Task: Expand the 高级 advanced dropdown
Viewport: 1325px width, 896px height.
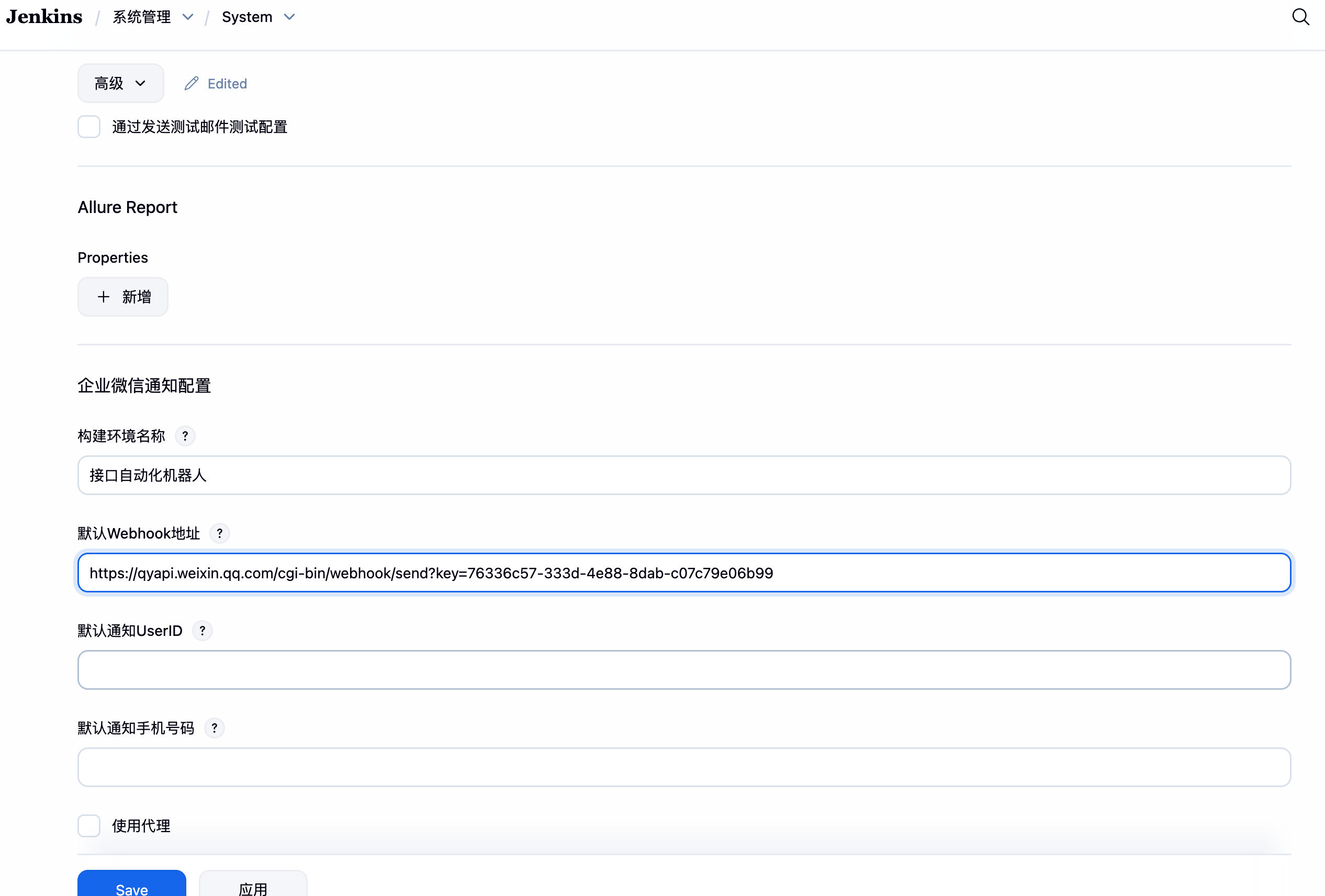Action: coord(120,84)
